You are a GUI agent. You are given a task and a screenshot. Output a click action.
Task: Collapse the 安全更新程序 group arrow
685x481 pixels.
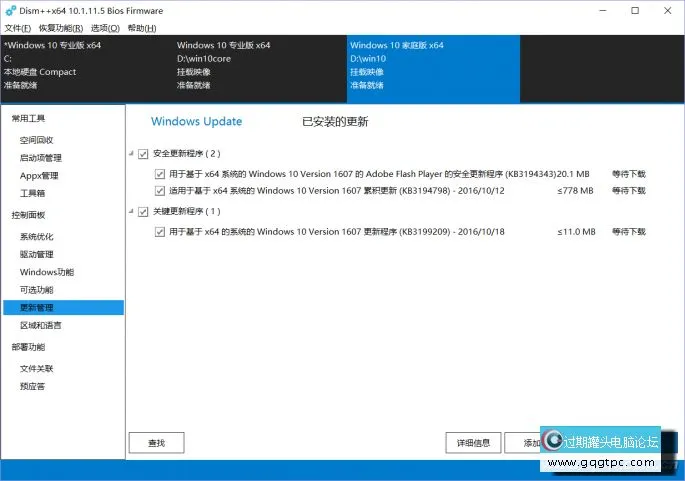click(x=131, y=153)
